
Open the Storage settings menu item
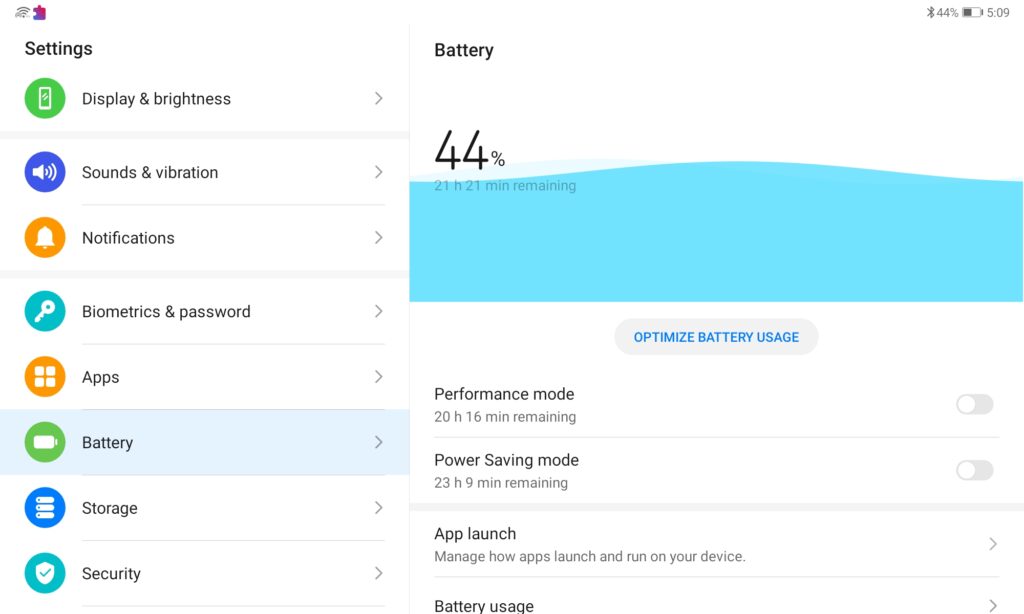pos(110,508)
